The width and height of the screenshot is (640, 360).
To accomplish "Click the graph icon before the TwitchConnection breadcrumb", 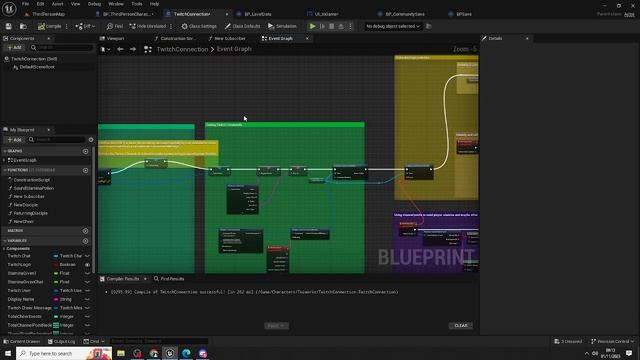I will 148,49.
